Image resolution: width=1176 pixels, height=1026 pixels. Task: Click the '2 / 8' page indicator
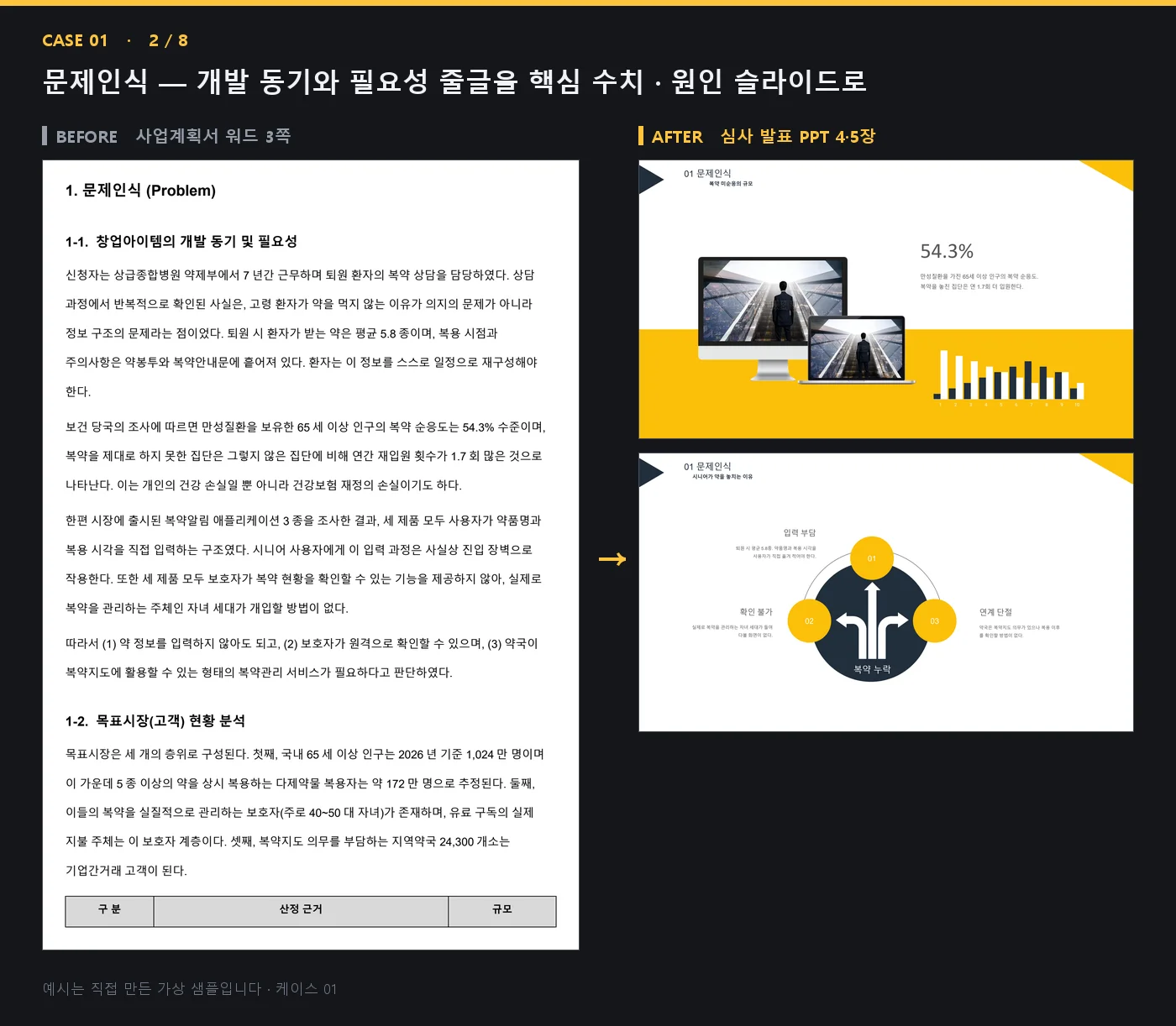(168, 40)
